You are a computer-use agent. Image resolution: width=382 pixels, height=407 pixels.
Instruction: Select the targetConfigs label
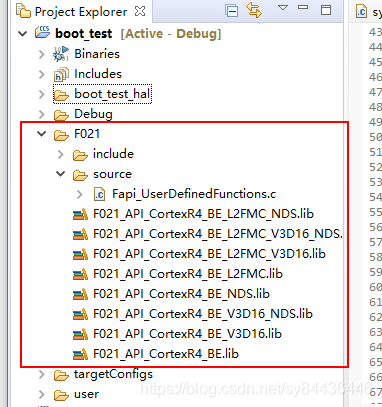[113, 374]
